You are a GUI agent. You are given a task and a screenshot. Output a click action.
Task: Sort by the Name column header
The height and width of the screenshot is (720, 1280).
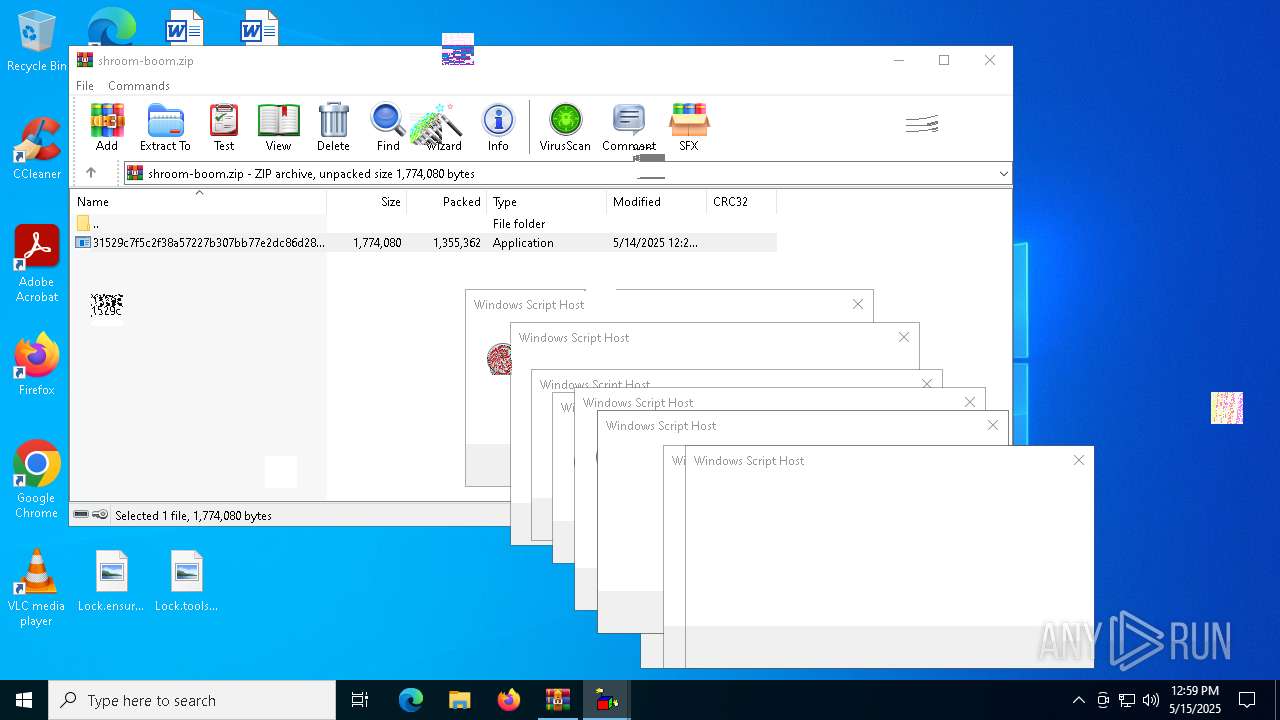[199, 202]
